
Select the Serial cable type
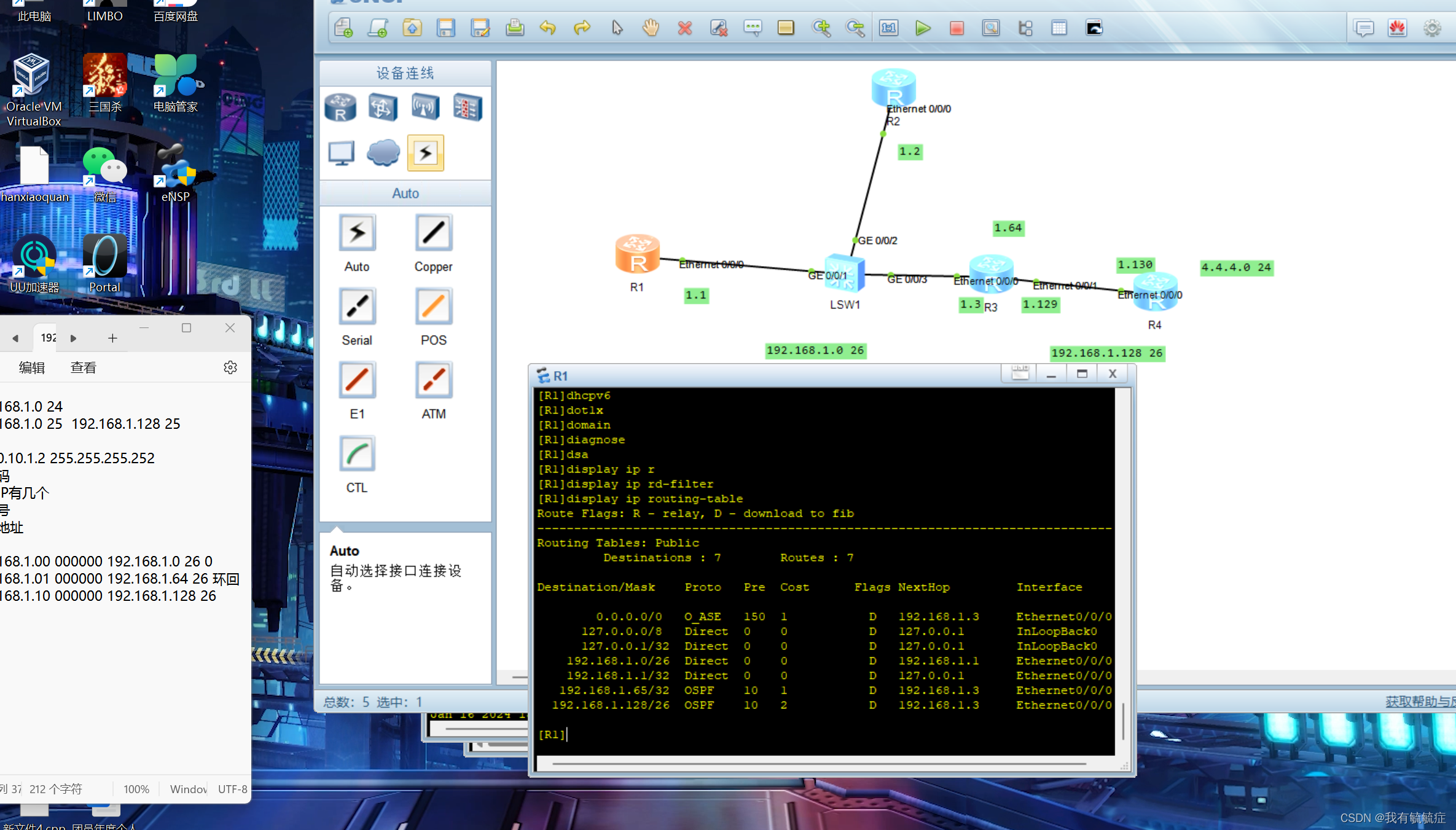coord(357,307)
